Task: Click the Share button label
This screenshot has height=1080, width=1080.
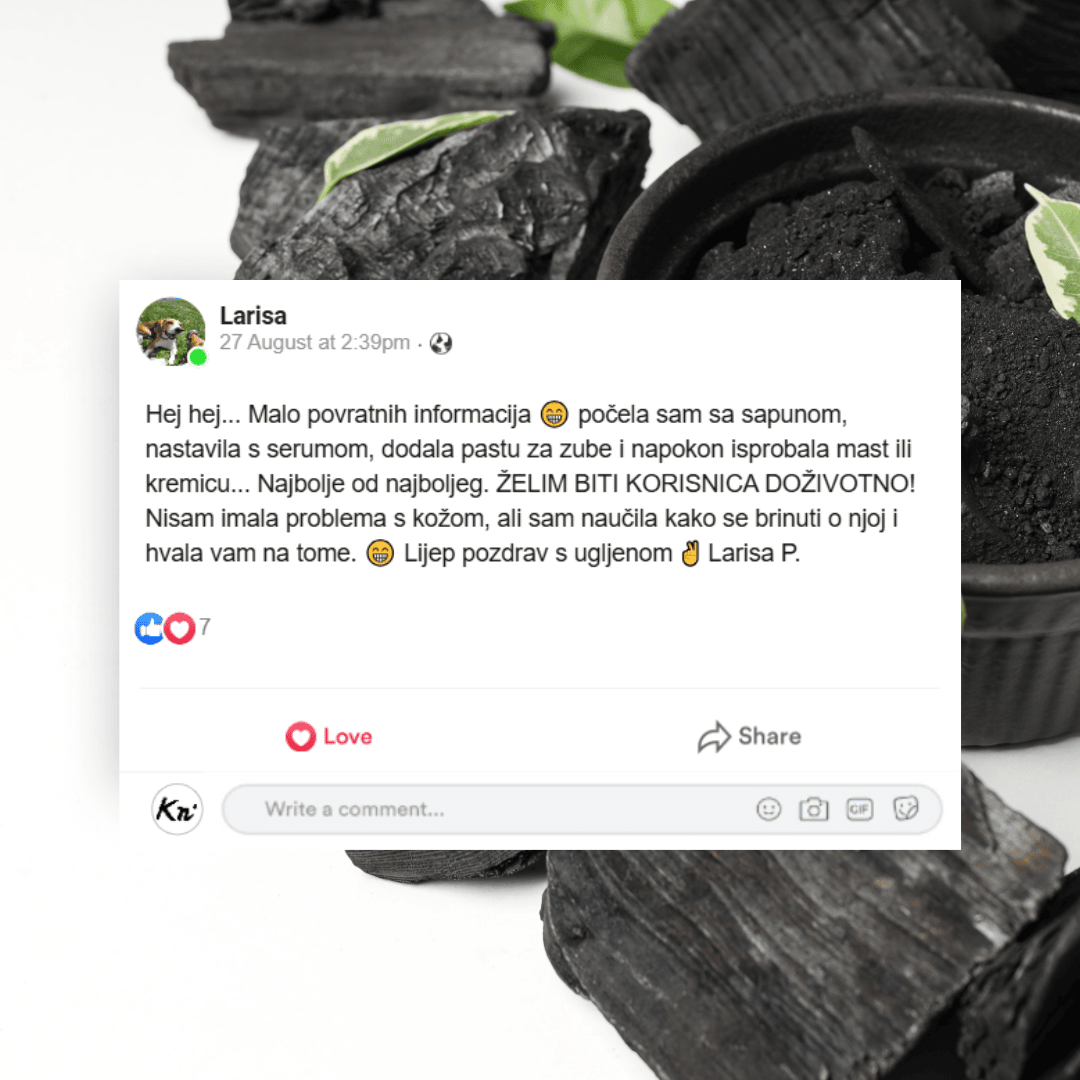Action: tap(769, 736)
